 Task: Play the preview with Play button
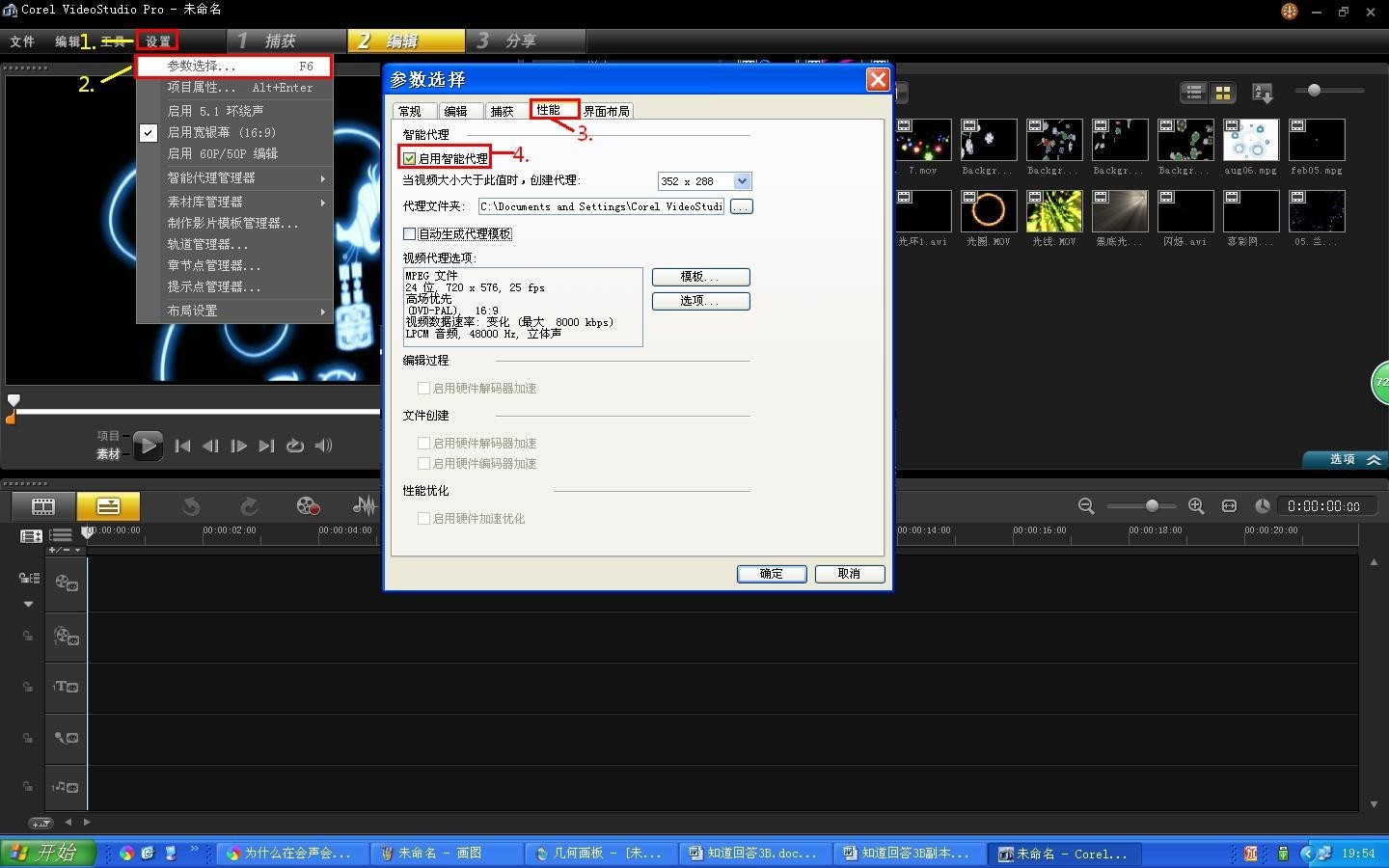pyautogui.click(x=148, y=446)
